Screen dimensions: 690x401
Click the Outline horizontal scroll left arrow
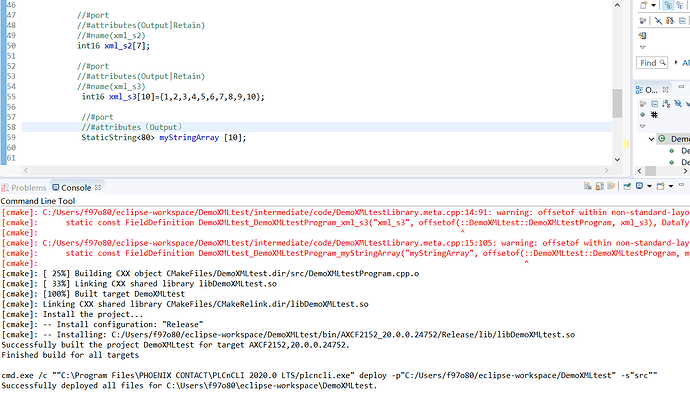(x=639, y=171)
